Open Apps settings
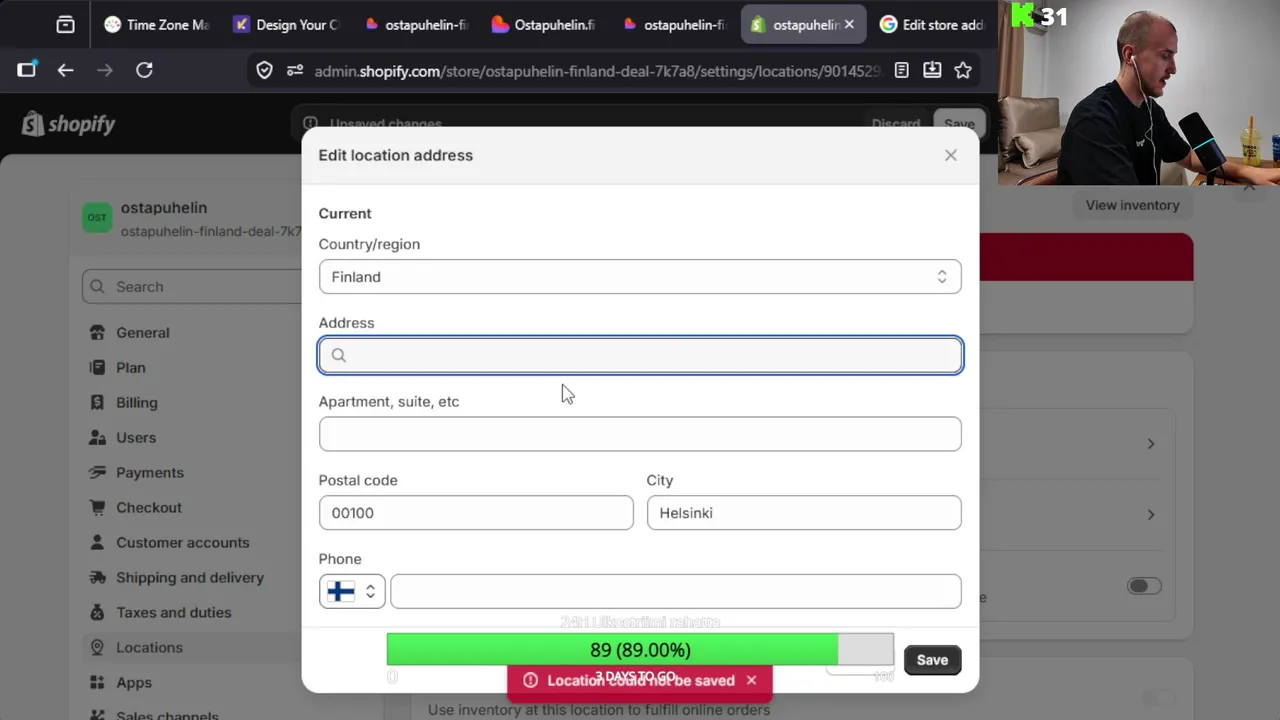This screenshot has width=1280, height=720. [133, 682]
